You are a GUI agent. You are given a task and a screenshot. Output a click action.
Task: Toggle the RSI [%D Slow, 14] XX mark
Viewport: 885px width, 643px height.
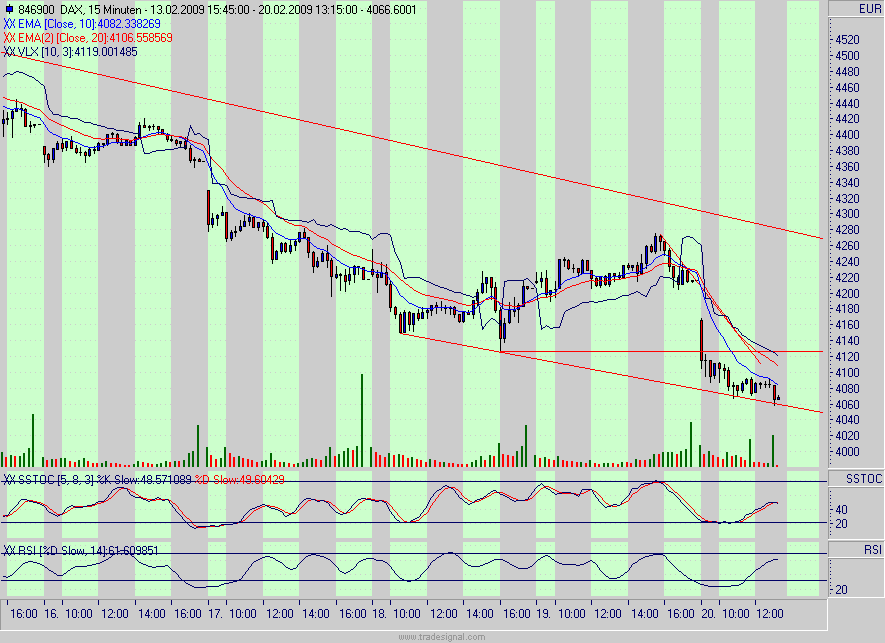pos(8,550)
